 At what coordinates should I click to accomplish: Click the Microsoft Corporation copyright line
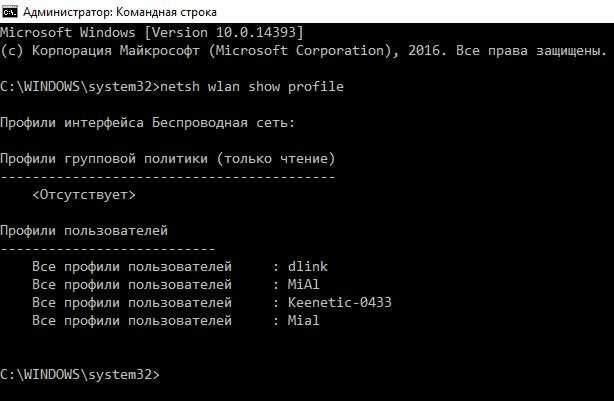(x=303, y=51)
